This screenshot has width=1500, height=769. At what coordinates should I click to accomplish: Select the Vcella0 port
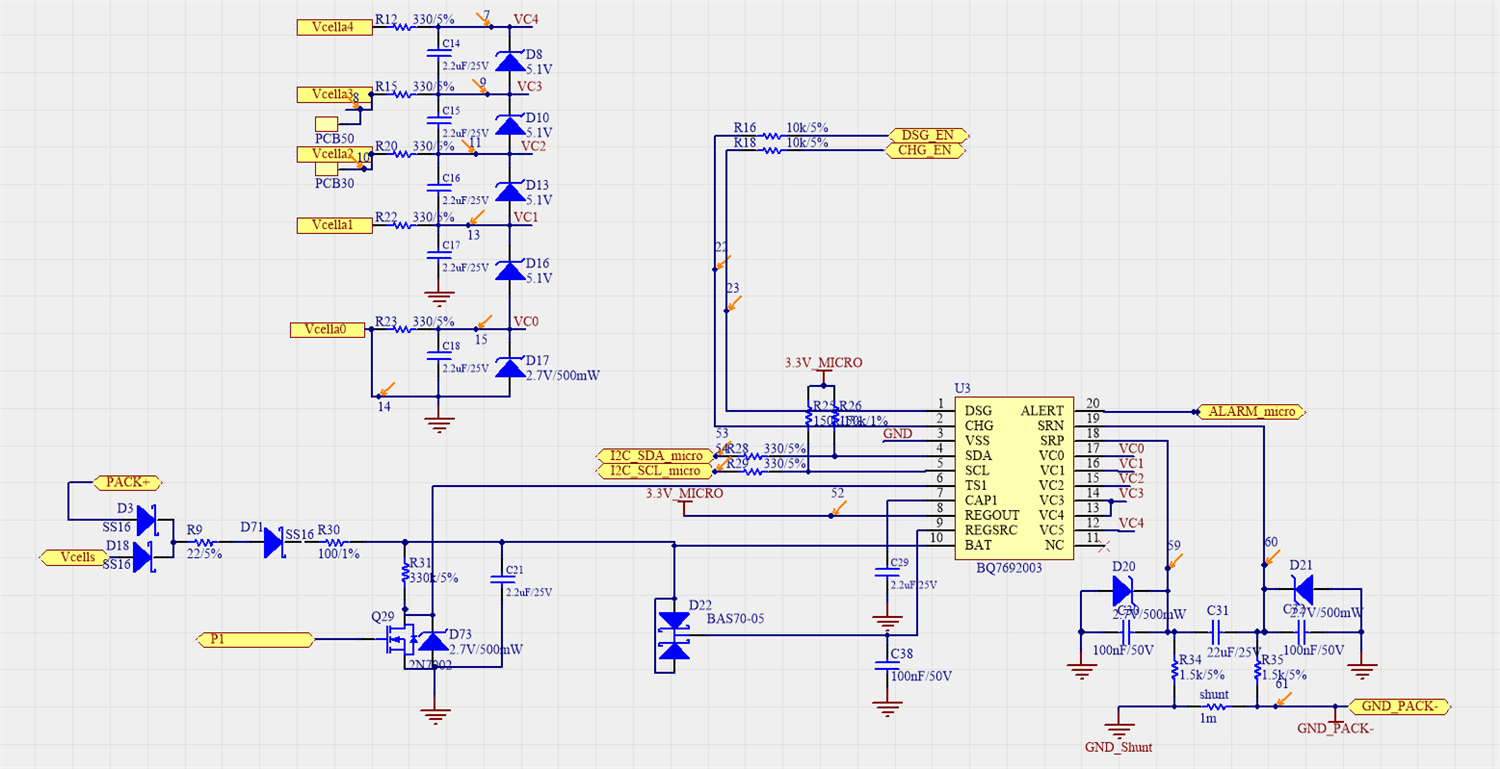point(327,329)
